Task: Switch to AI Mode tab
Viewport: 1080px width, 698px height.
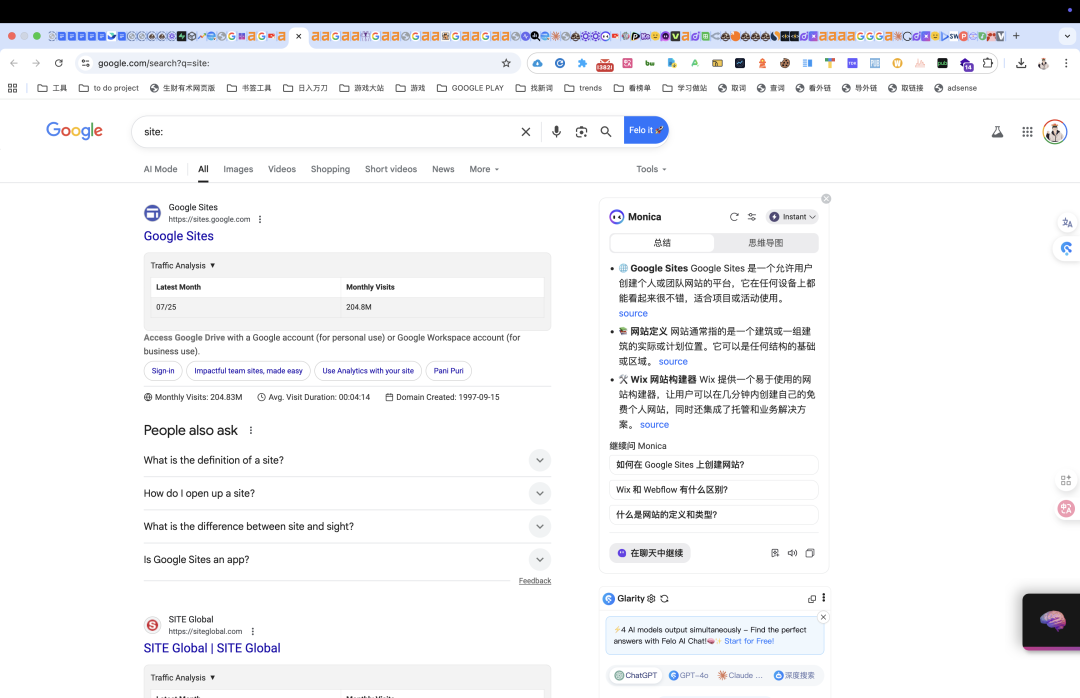Action: [x=160, y=169]
